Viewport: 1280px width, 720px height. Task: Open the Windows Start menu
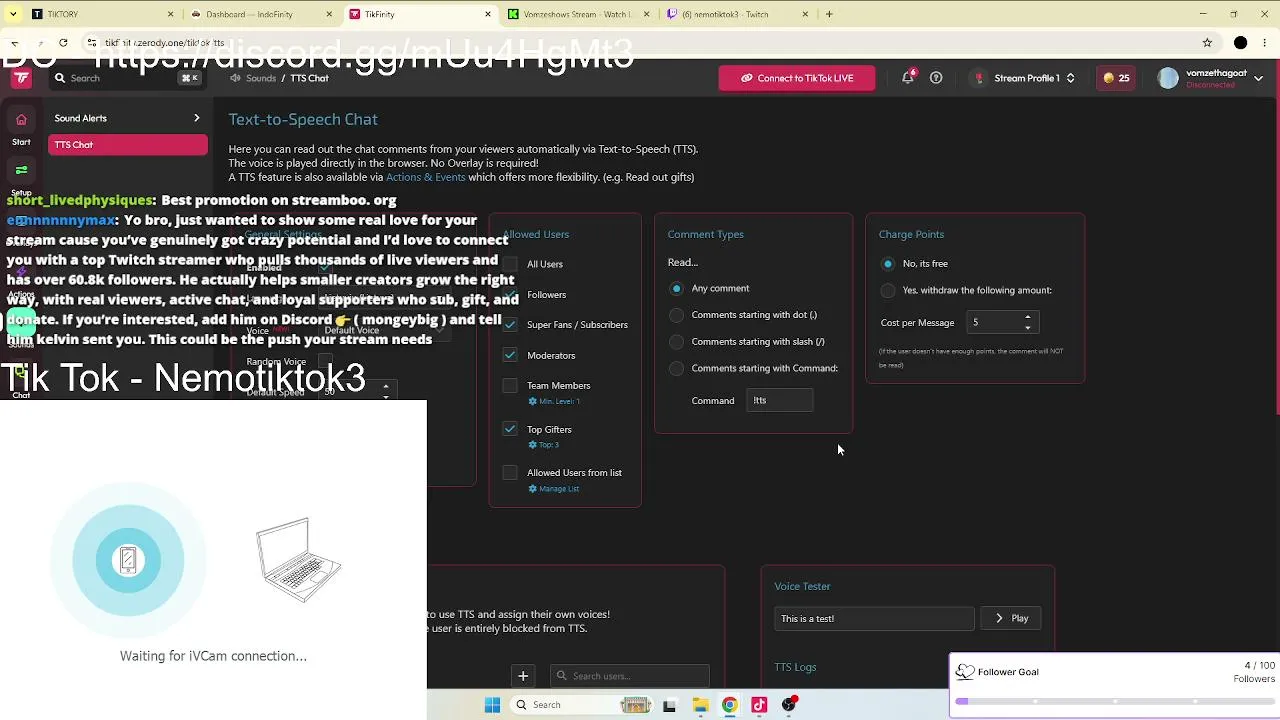point(492,705)
